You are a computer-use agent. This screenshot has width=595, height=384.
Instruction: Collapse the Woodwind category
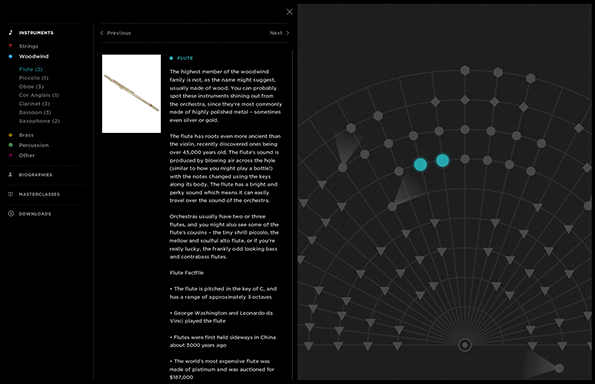(34, 57)
